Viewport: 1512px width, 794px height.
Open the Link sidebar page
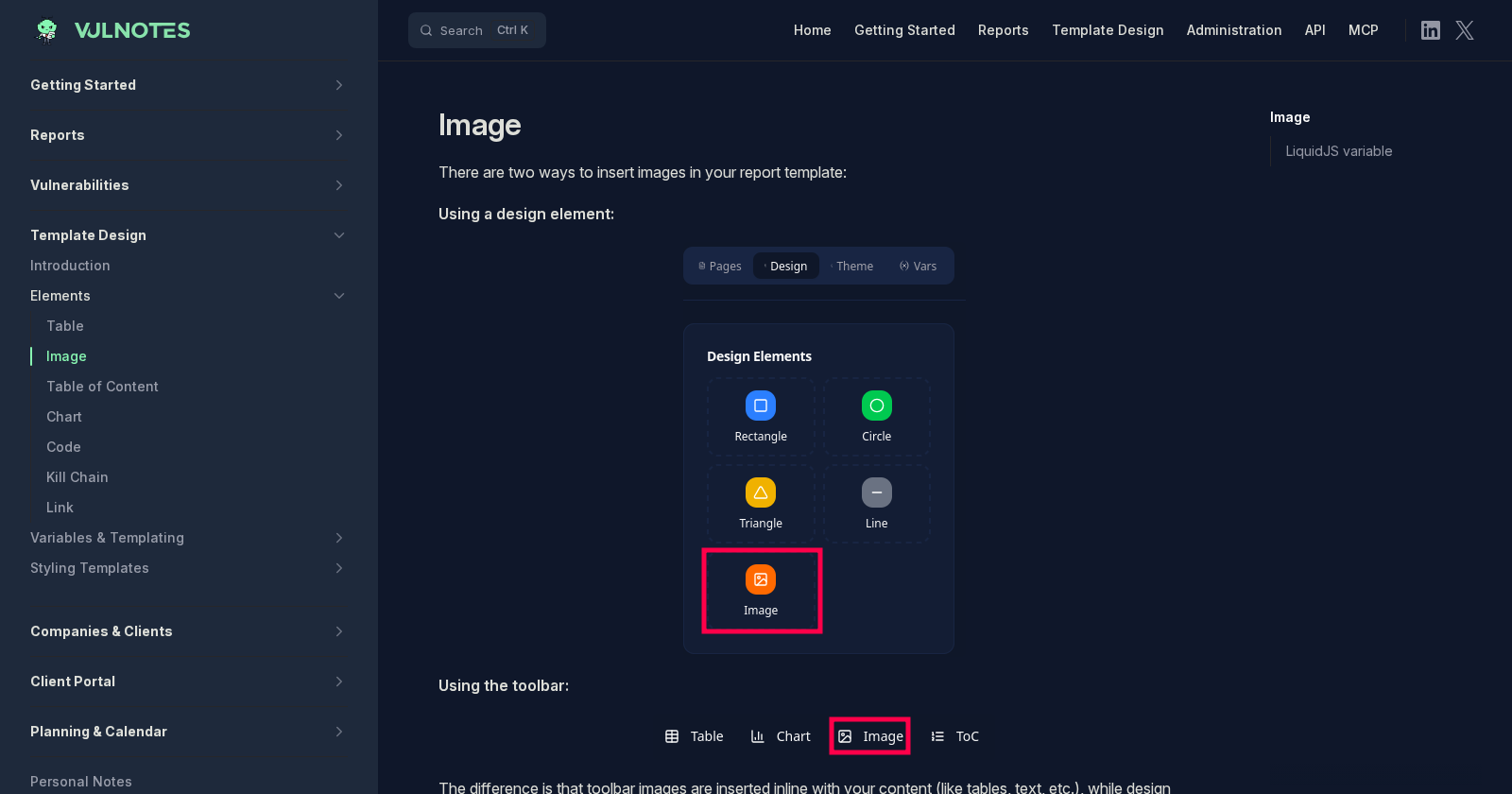[60, 508]
